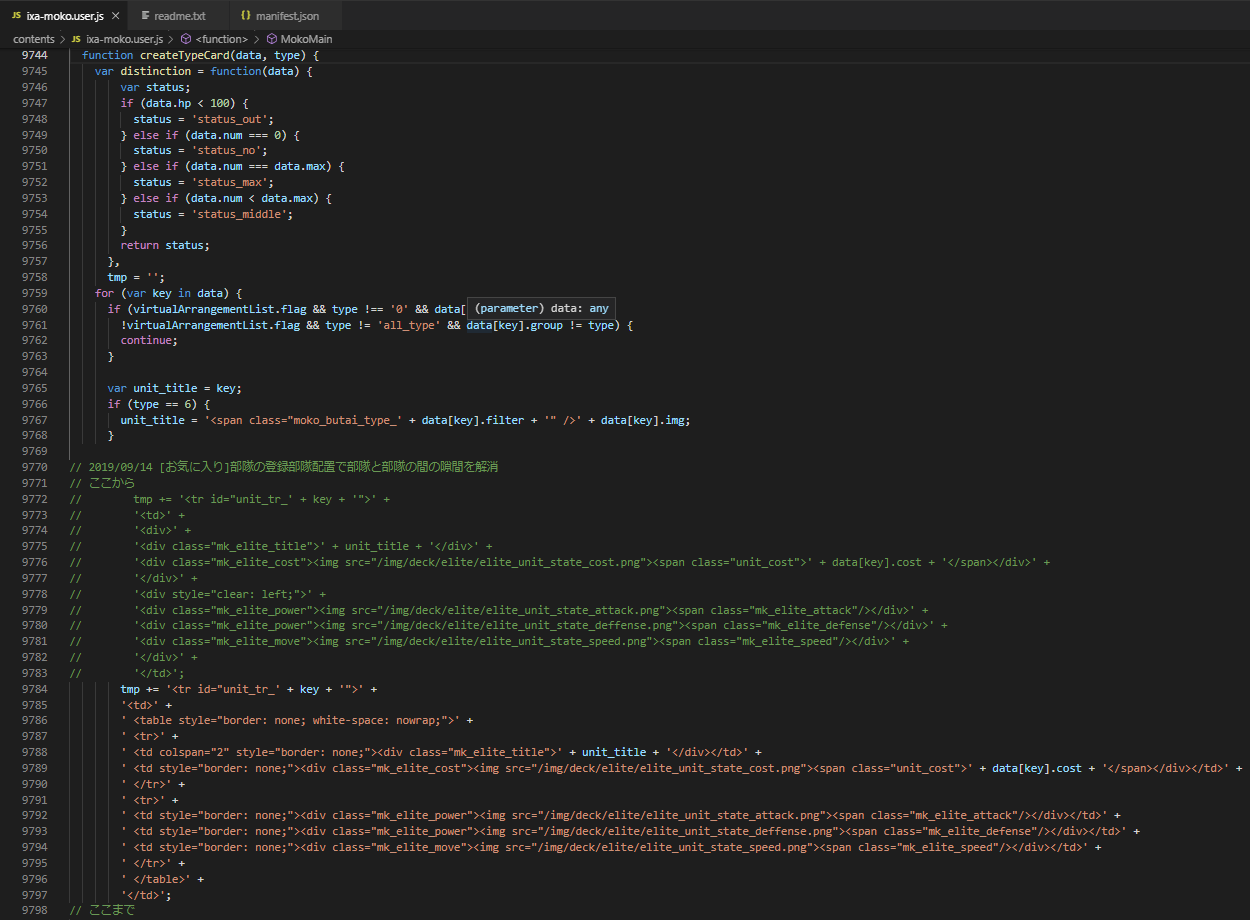Place cursor on createTypeCard function name
The height and width of the screenshot is (920, 1250).
pyautogui.click(x=183, y=55)
